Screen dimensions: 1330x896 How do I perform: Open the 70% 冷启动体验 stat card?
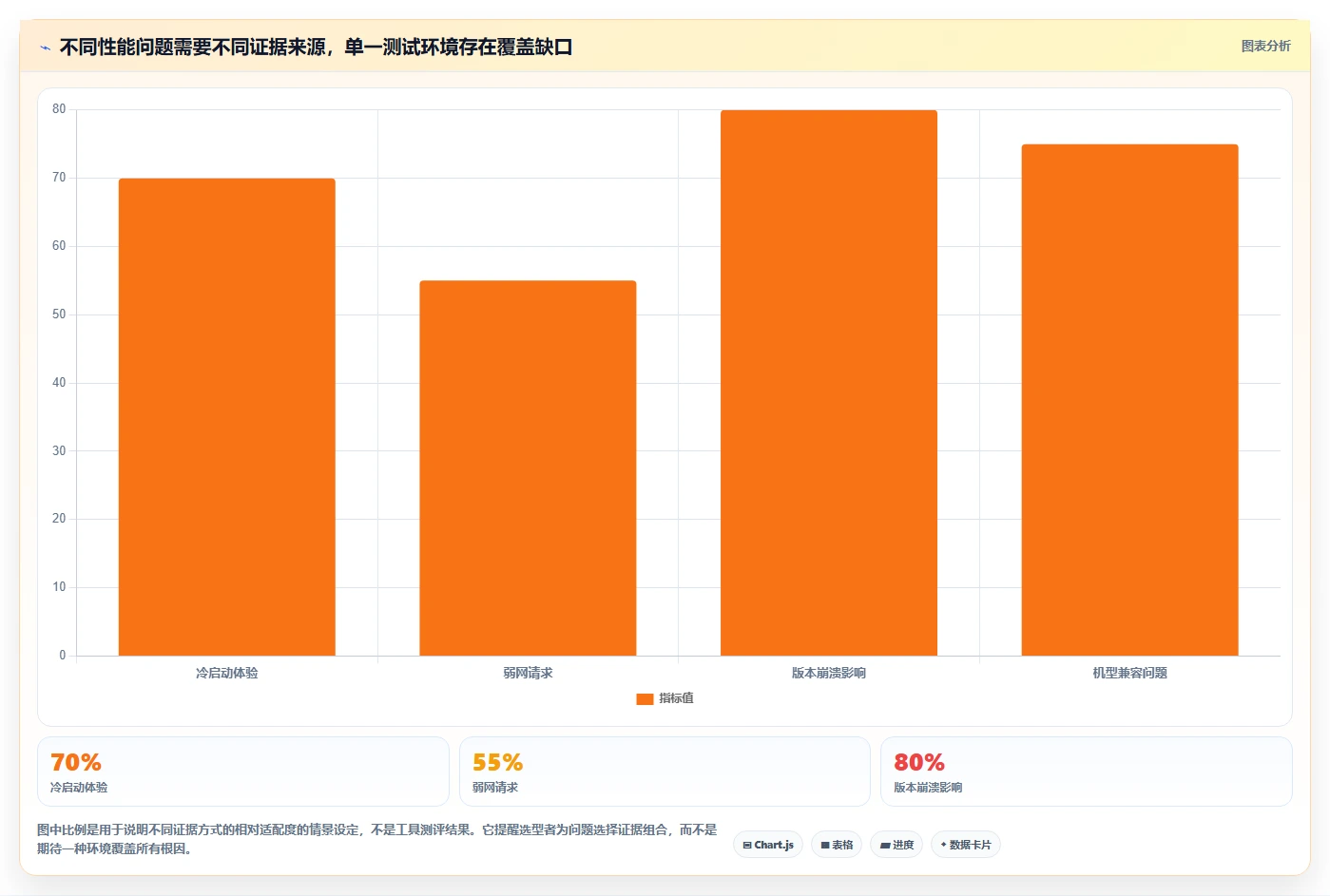click(x=243, y=772)
